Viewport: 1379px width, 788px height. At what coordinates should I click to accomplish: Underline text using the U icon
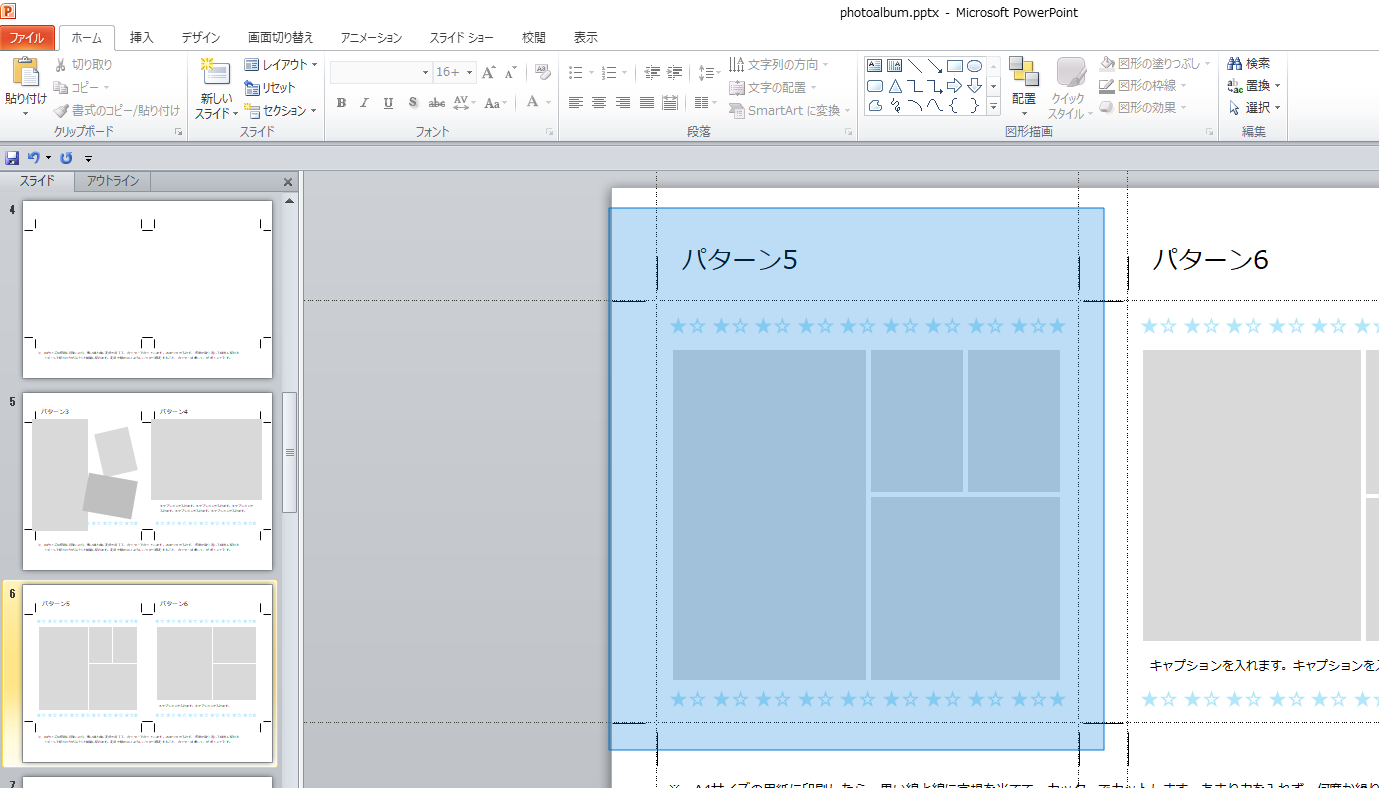tap(388, 102)
